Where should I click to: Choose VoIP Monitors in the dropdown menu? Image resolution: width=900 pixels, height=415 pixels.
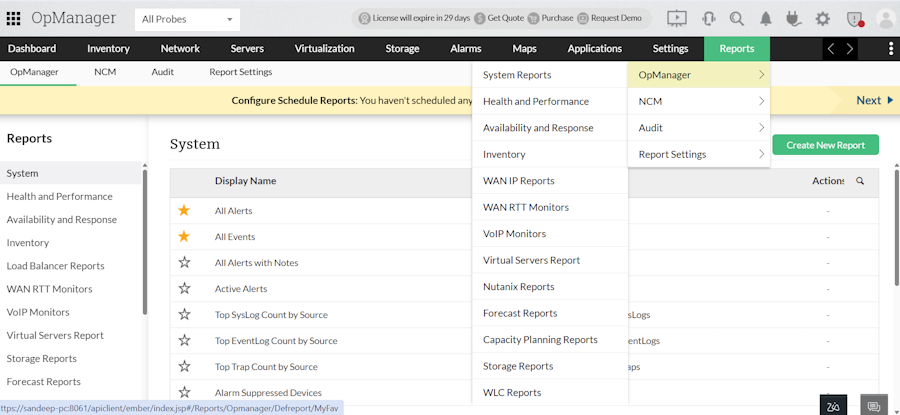pyautogui.click(x=550, y=234)
